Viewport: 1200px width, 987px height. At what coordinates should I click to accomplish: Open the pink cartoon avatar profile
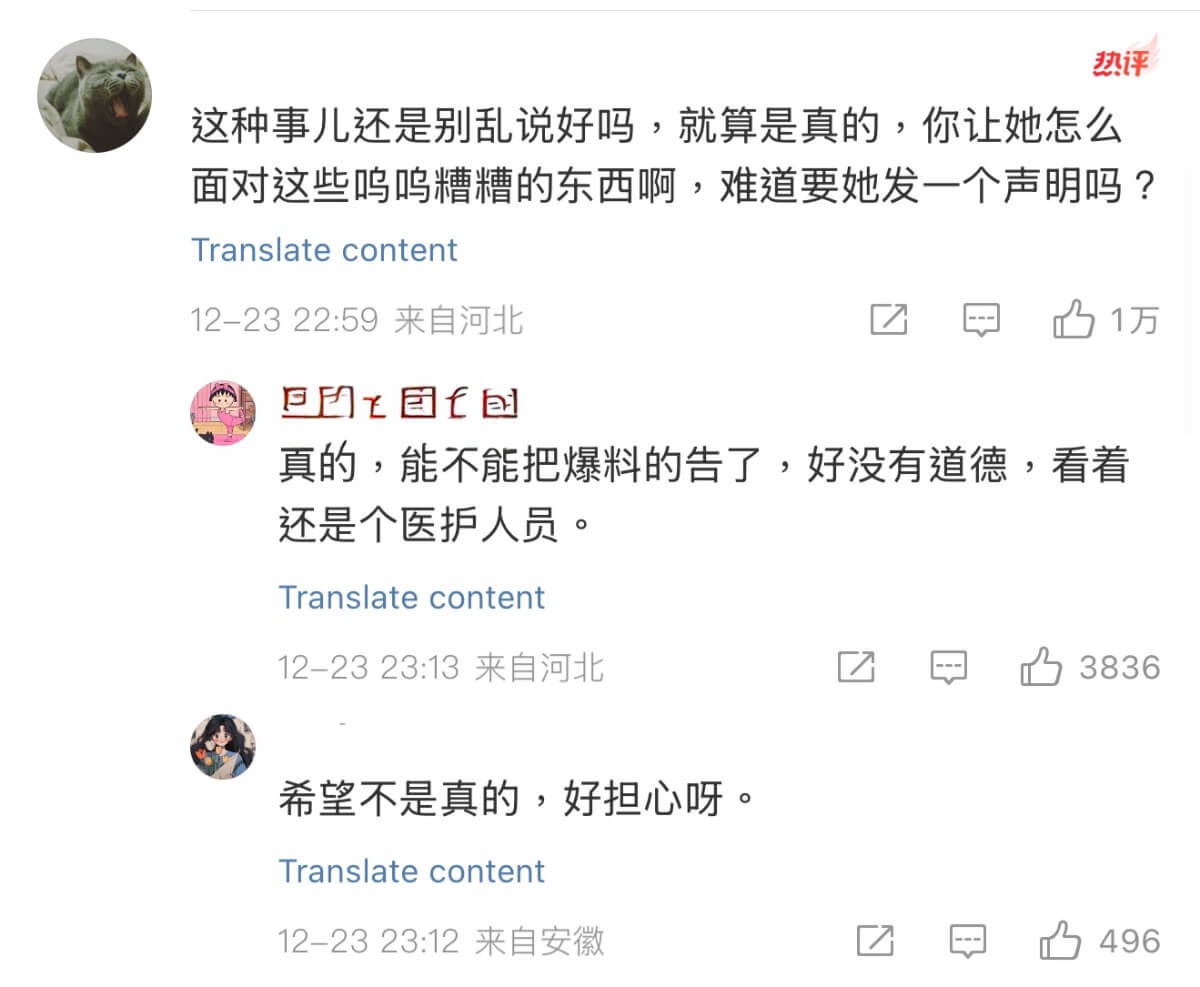coord(223,412)
